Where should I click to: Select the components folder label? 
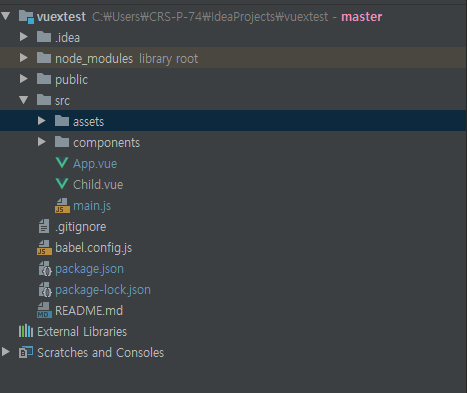point(107,143)
